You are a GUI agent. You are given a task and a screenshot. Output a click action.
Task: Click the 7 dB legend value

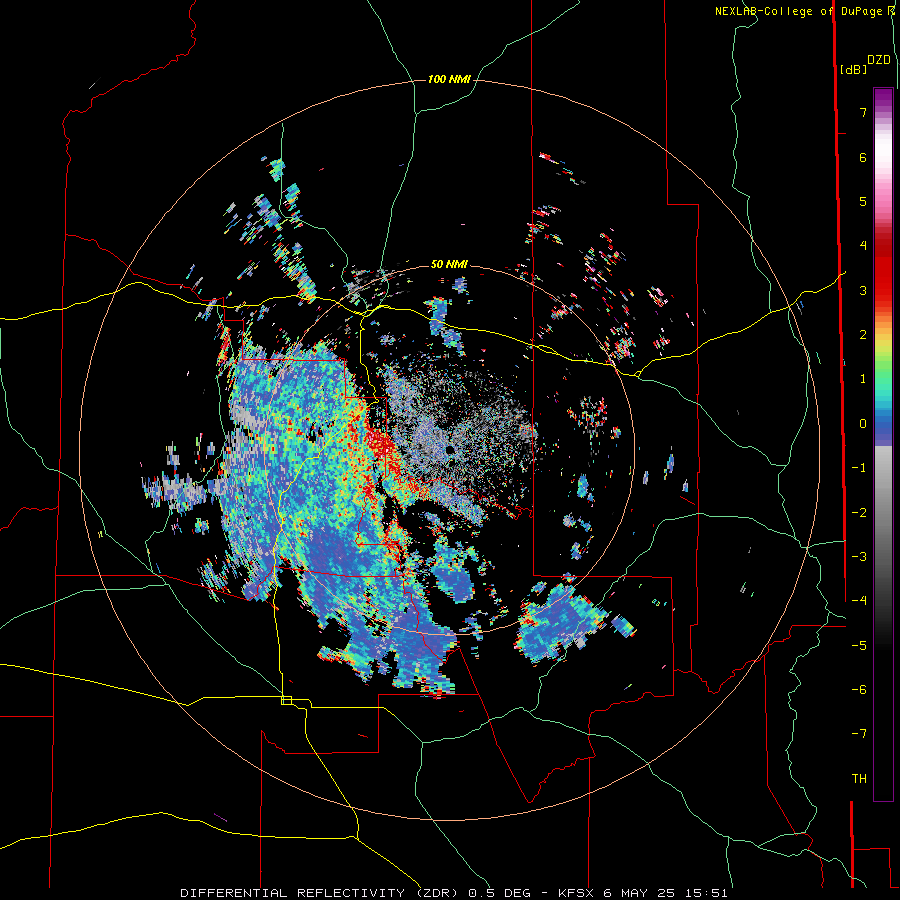pyautogui.click(x=863, y=112)
